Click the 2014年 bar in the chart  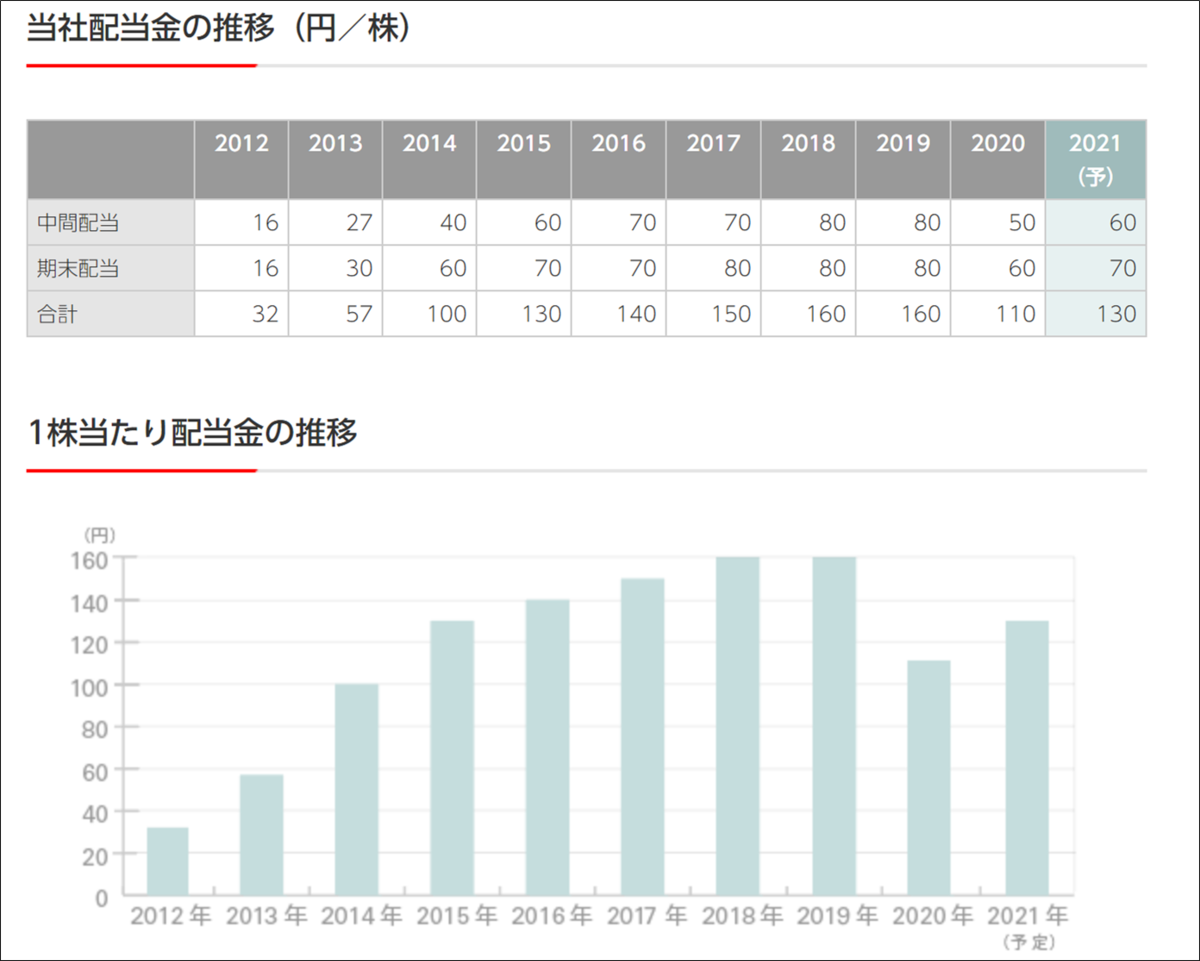click(x=357, y=789)
